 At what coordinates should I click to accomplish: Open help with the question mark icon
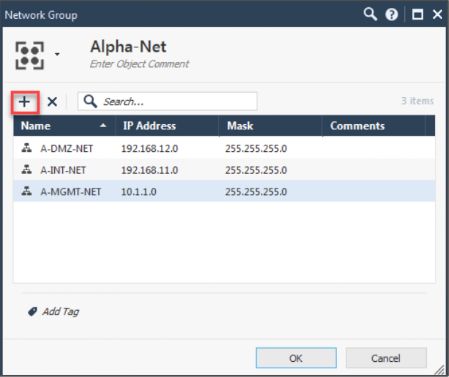pos(392,15)
